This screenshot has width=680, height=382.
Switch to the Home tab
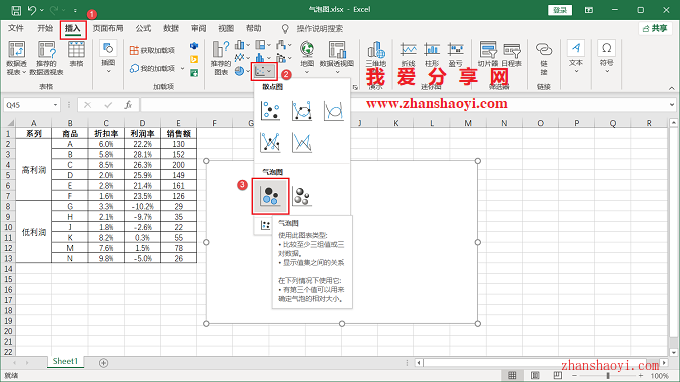pyautogui.click(x=45, y=29)
